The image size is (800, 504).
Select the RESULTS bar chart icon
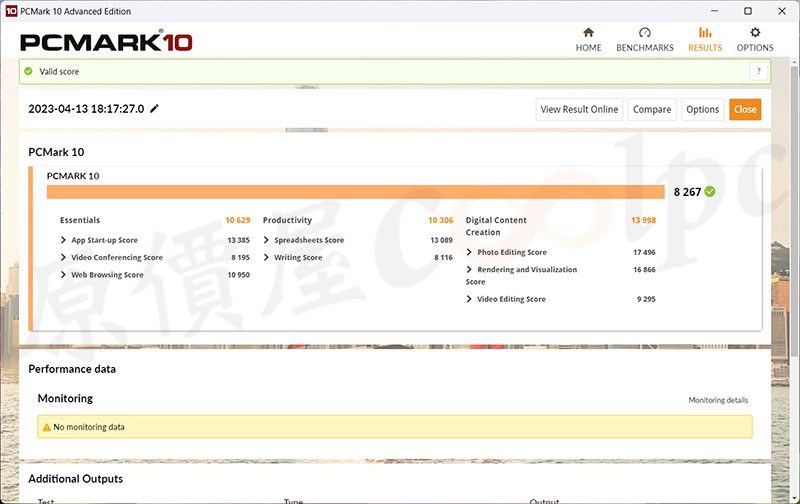[x=705, y=33]
